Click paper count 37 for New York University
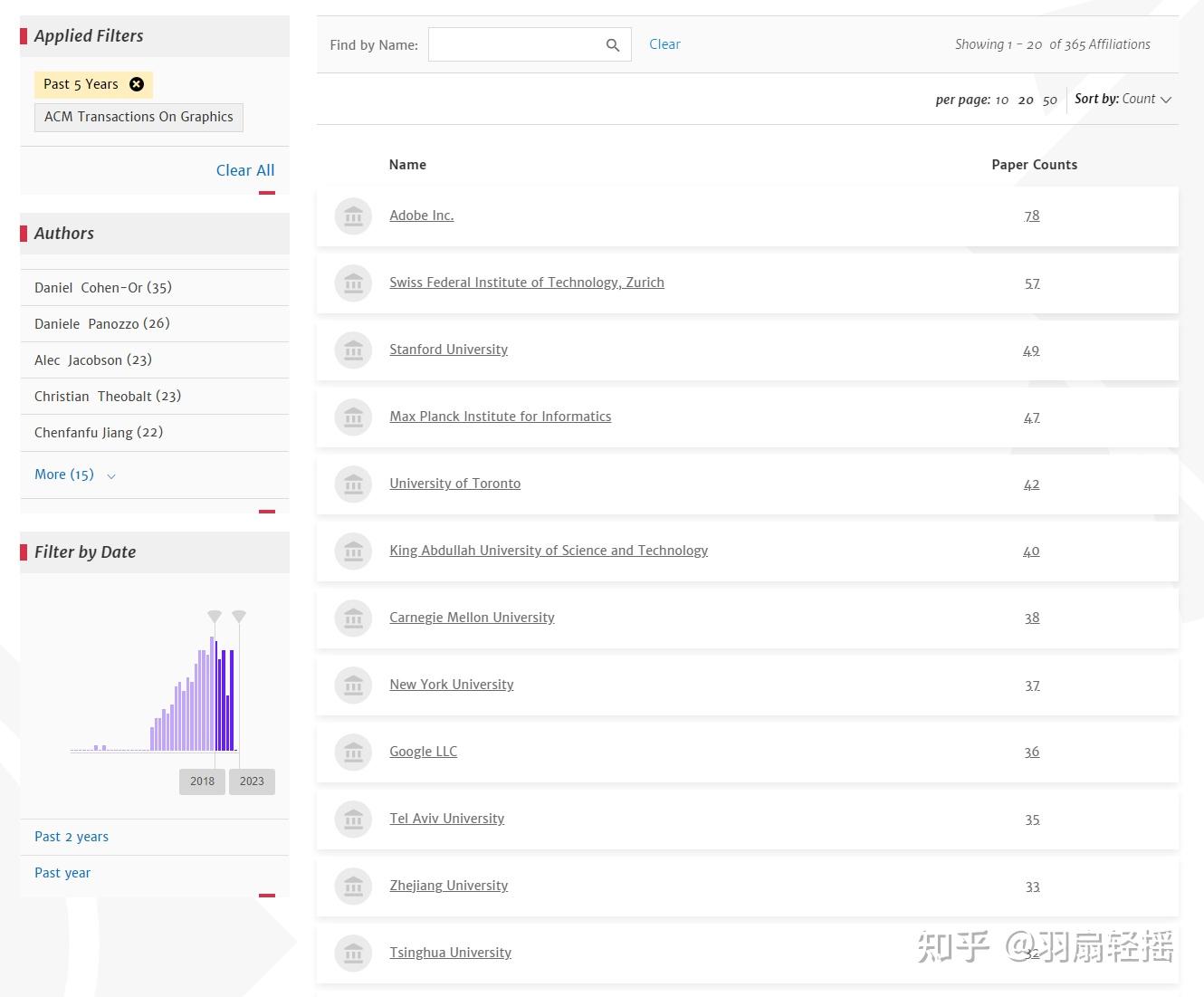This screenshot has width=1204, height=997. [1032, 685]
